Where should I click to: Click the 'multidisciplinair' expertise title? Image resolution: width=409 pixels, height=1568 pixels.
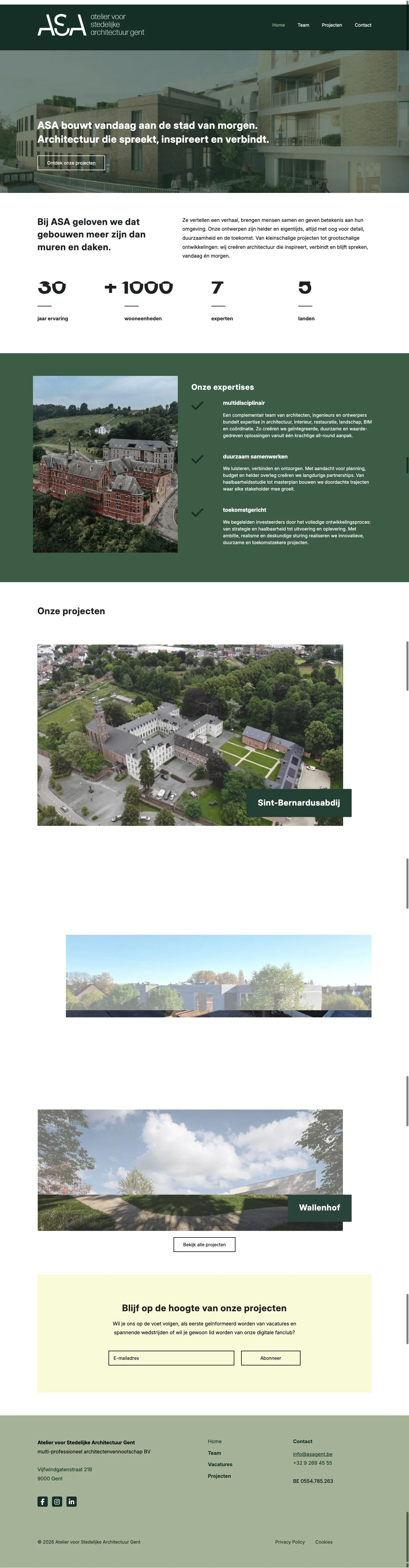point(244,403)
